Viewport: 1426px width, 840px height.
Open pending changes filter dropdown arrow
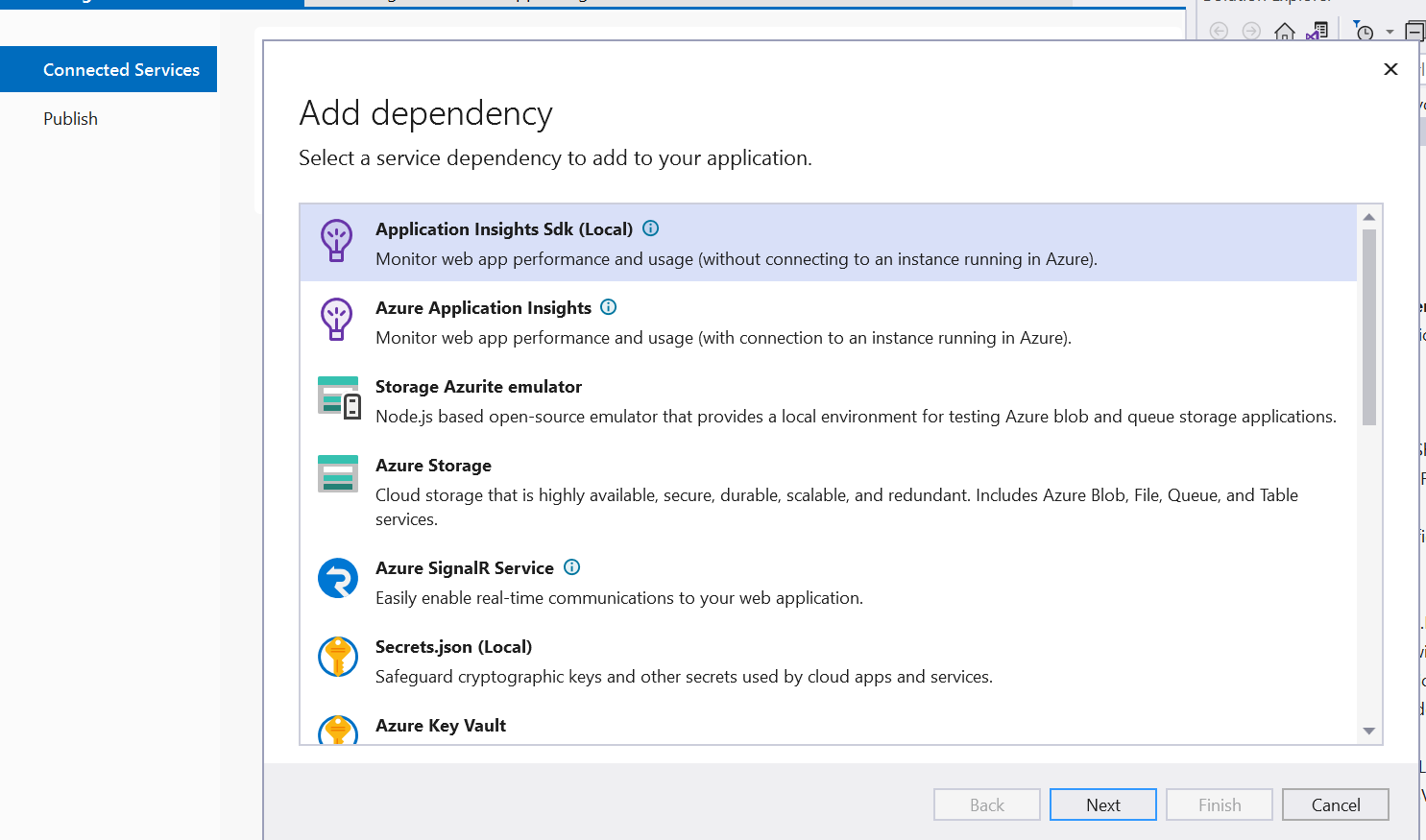[1390, 32]
